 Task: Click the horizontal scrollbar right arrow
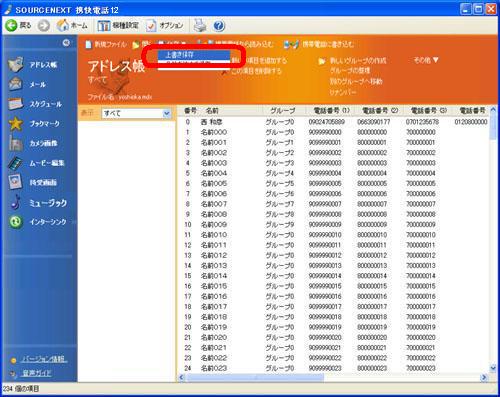click(x=484, y=377)
